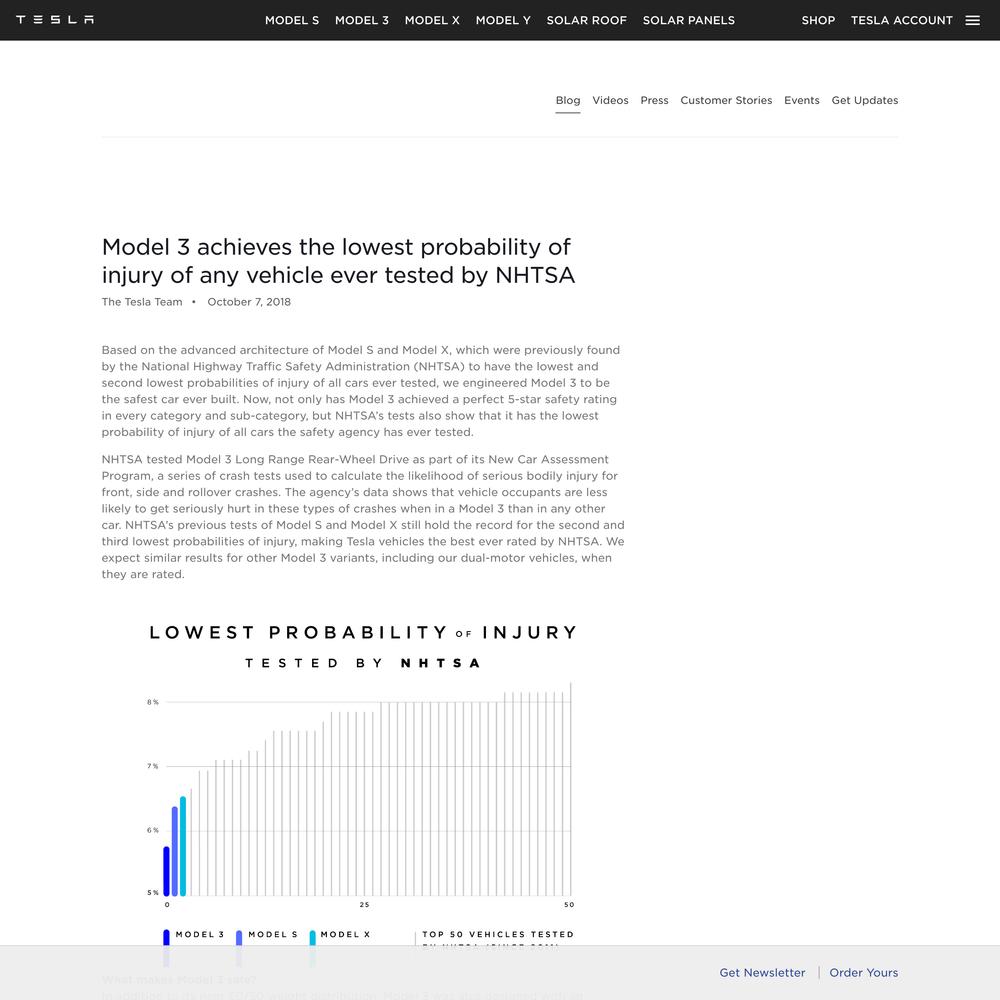Image resolution: width=1000 pixels, height=1000 pixels.
Task: Open Tesla Account
Action: click(902, 20)
